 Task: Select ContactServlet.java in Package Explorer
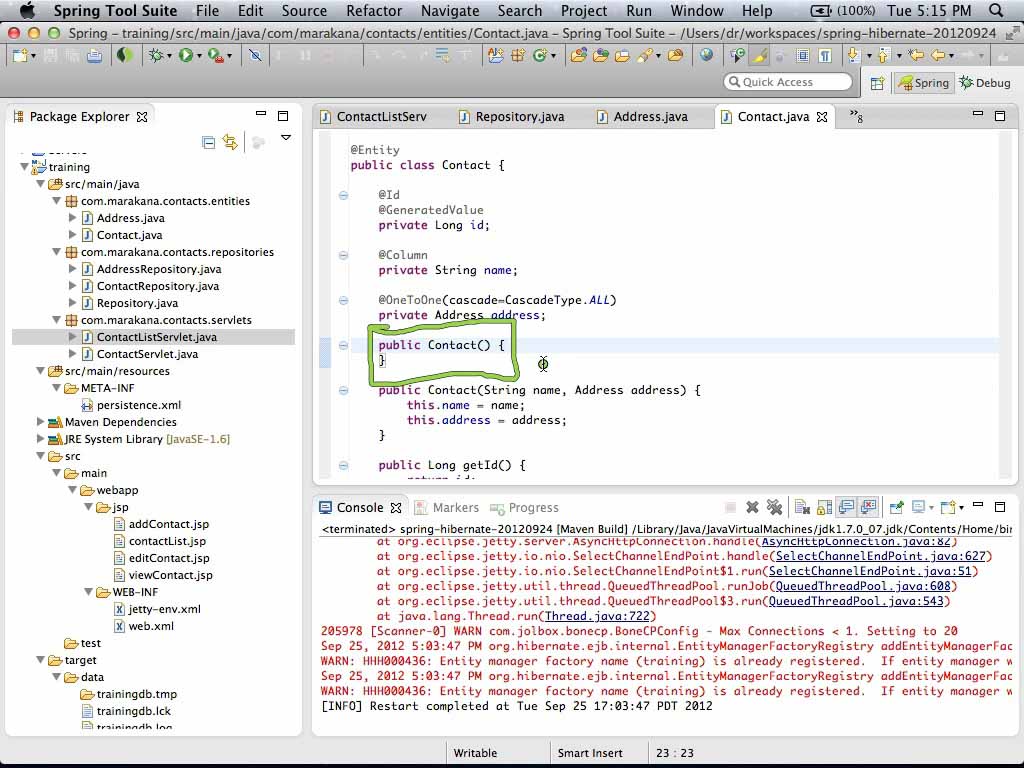147,354
